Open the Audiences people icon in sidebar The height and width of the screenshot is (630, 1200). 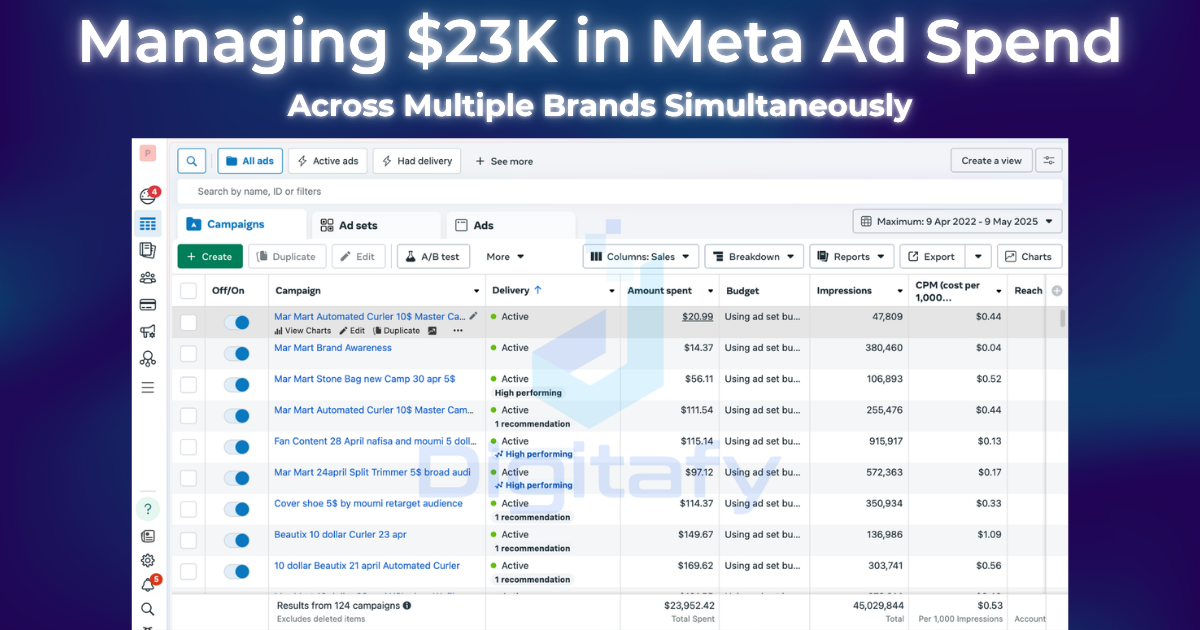148,278
